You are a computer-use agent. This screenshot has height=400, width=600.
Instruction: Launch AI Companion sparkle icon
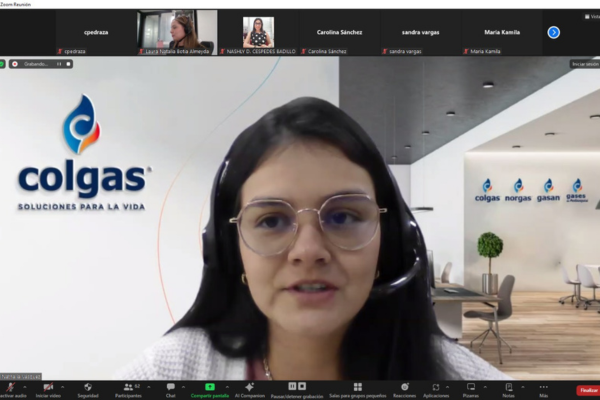coord(249,387)
